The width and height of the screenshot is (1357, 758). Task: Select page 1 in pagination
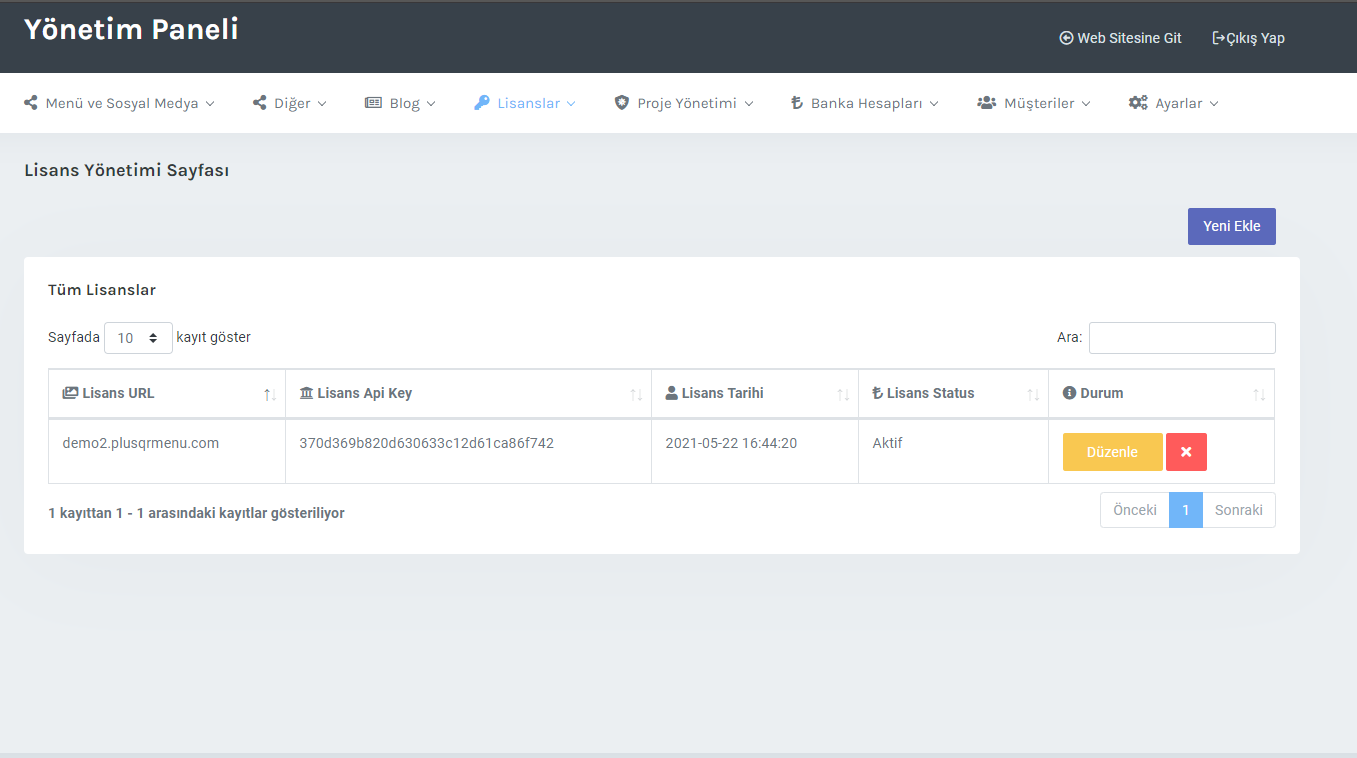[1186, 510]
